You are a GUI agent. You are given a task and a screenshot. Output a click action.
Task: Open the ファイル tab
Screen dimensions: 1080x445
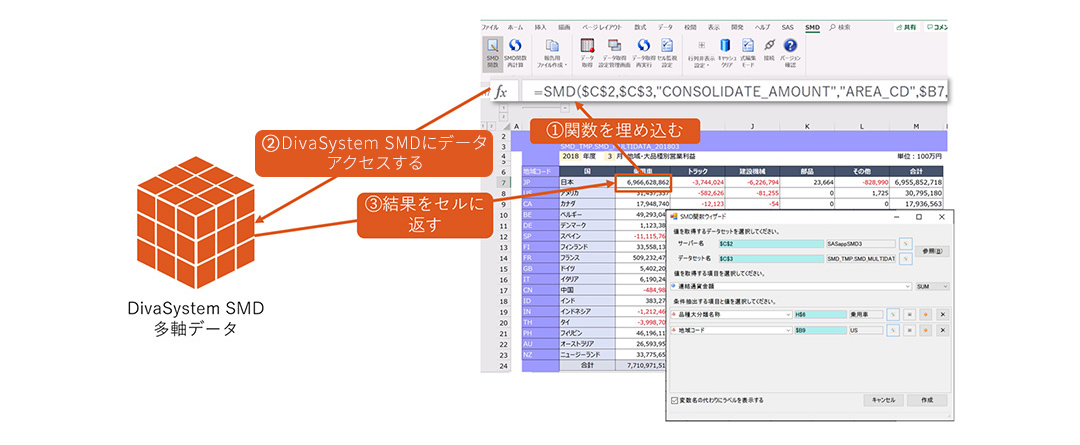490,27
